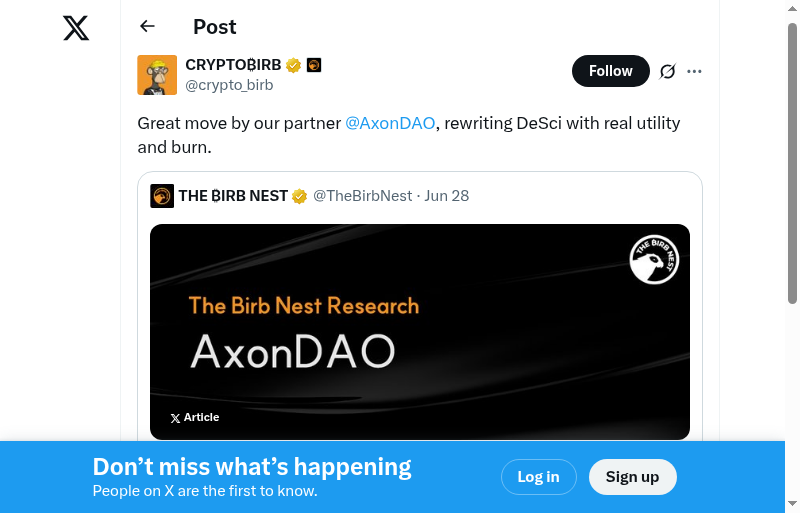The width and height of the screenshot is (800, 513).
Task: Click the gold verified badge beside CRYPTOBIRB
Action: tap(293, 66)
